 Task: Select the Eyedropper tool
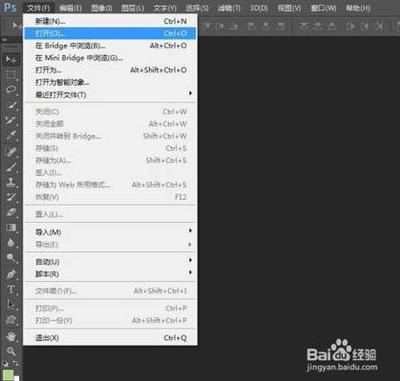coord(11,135)
